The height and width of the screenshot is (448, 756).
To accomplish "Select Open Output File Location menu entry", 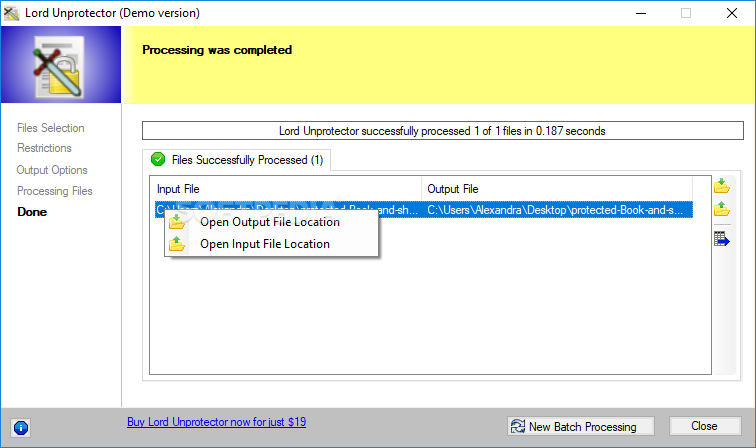I will pos(270,222).
